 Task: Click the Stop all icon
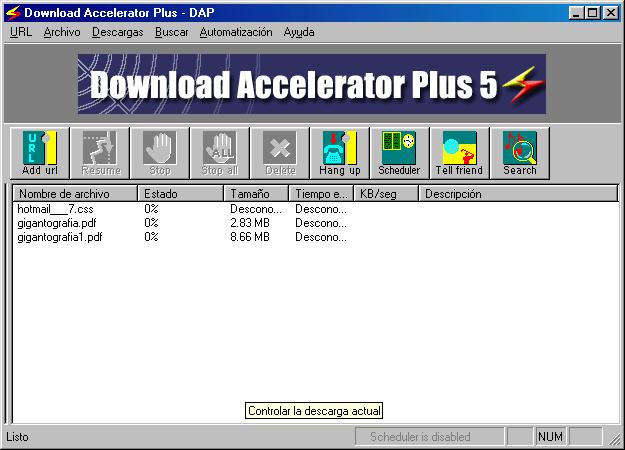220,153
